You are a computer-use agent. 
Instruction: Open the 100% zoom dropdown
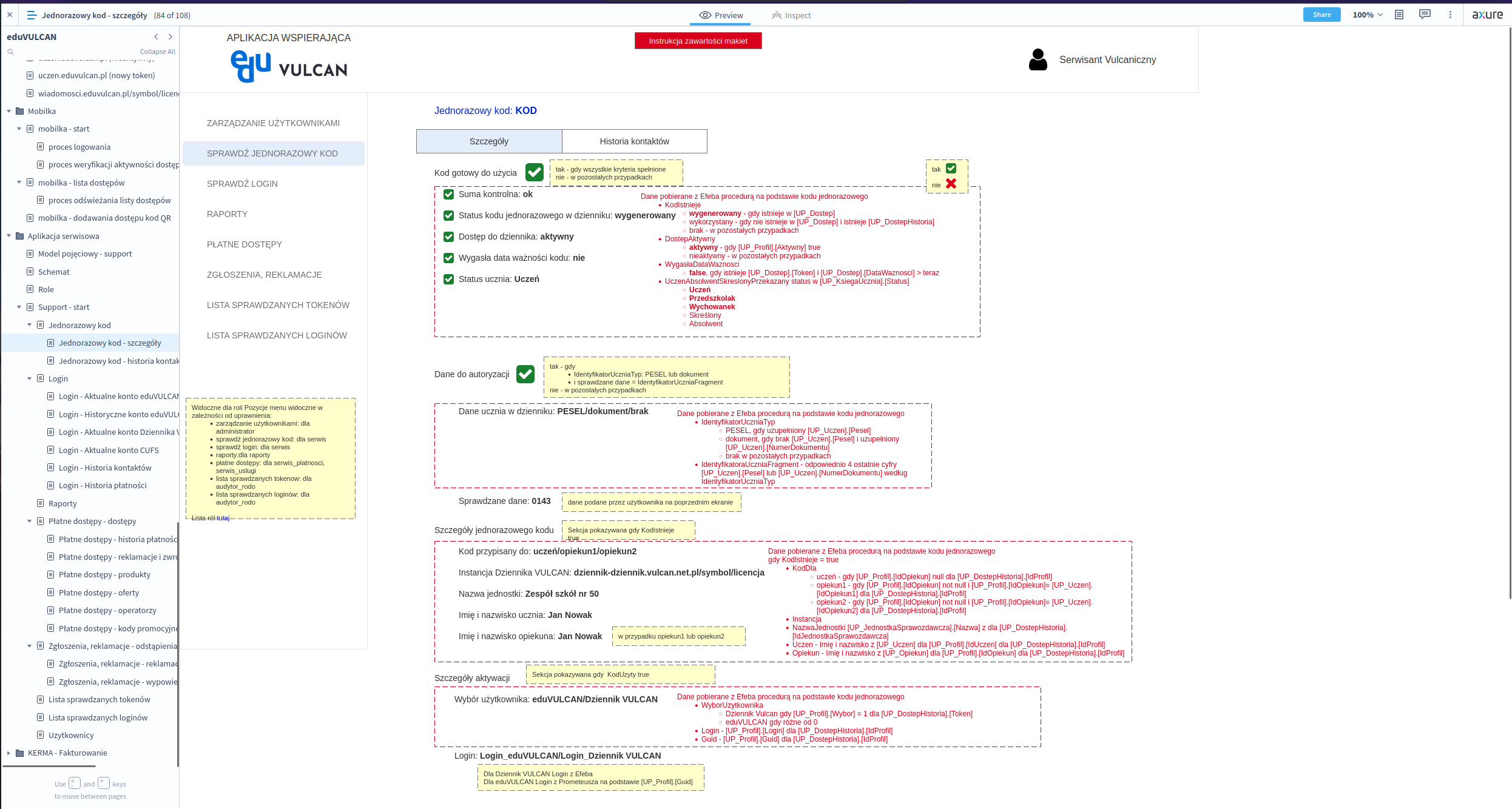[1368, 15]
